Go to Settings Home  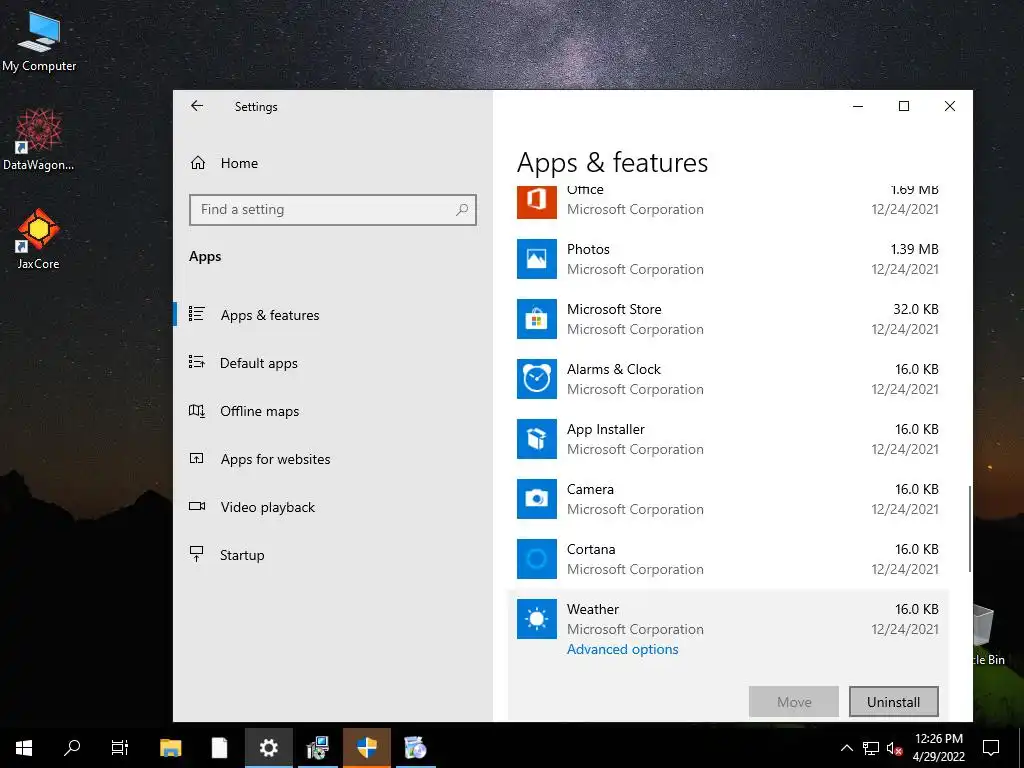333,163
